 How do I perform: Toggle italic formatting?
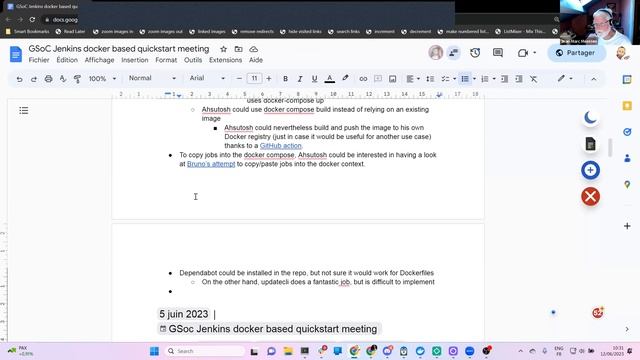click(300, 79)
